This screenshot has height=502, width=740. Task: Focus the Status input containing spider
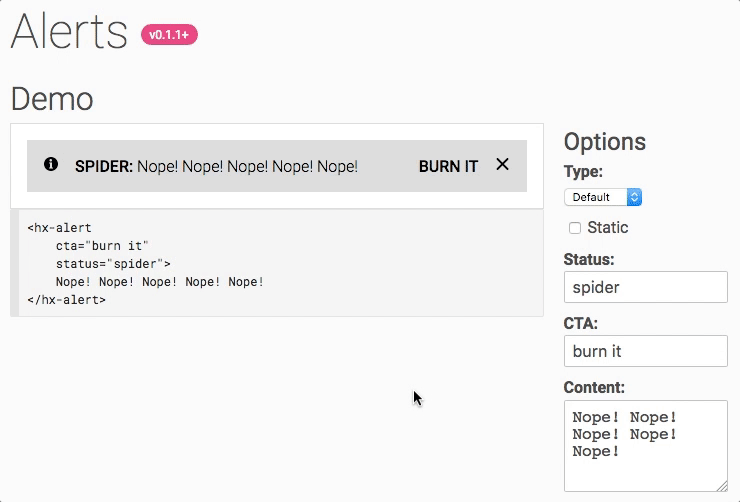(645, 287)
